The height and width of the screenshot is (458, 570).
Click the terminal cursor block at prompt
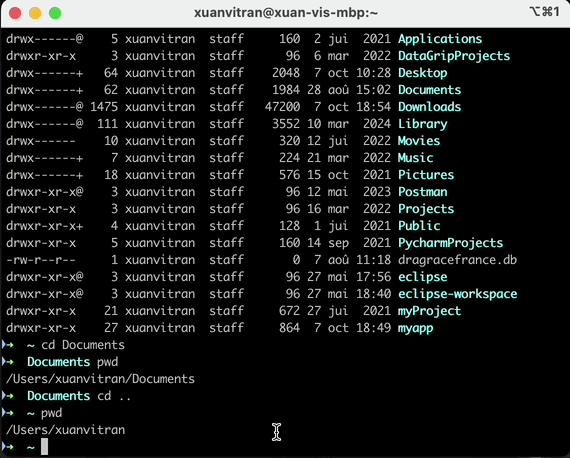click(x=44, y=446)
